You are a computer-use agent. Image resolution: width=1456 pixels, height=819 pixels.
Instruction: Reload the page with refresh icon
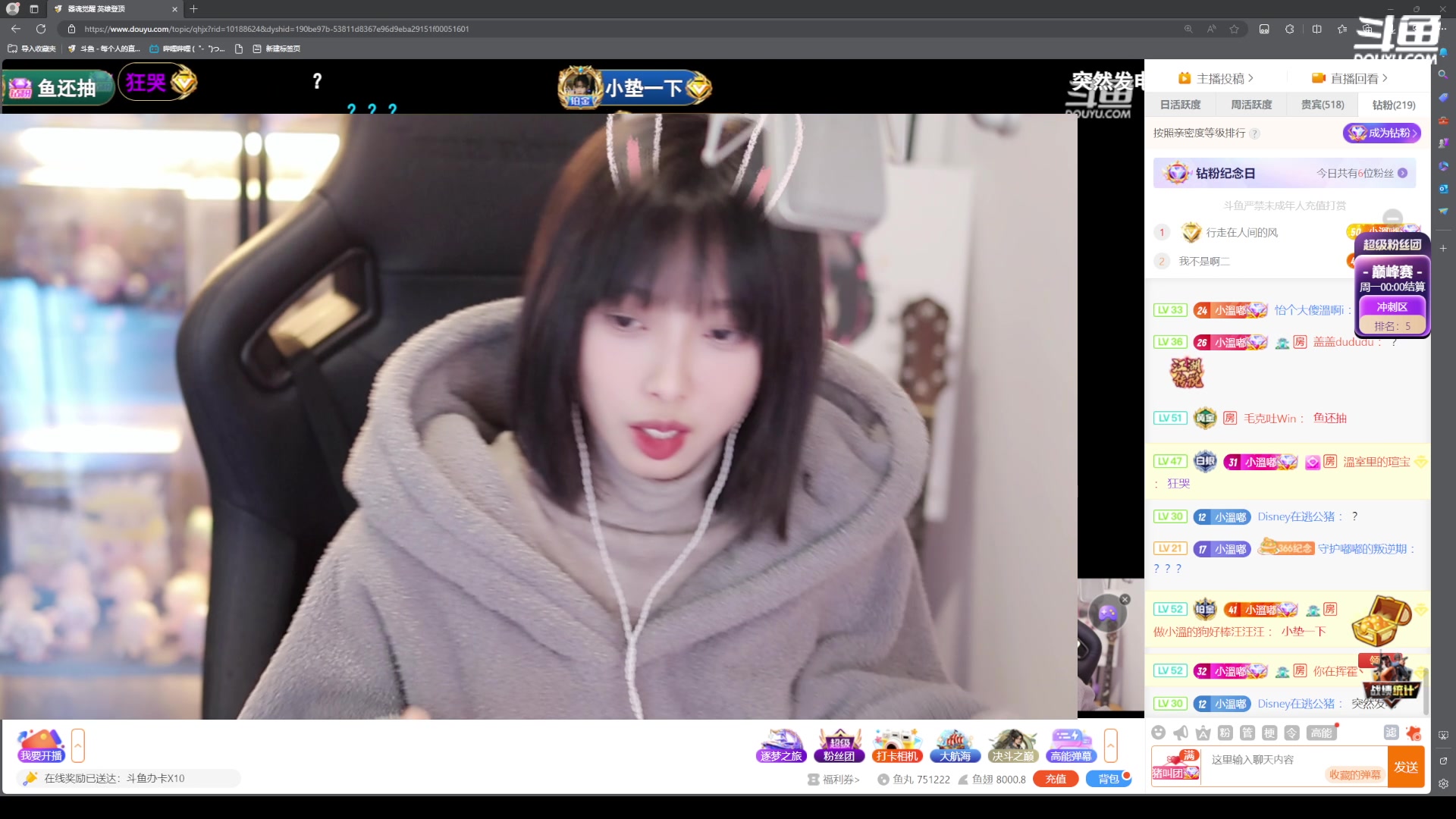coord(41,29)
